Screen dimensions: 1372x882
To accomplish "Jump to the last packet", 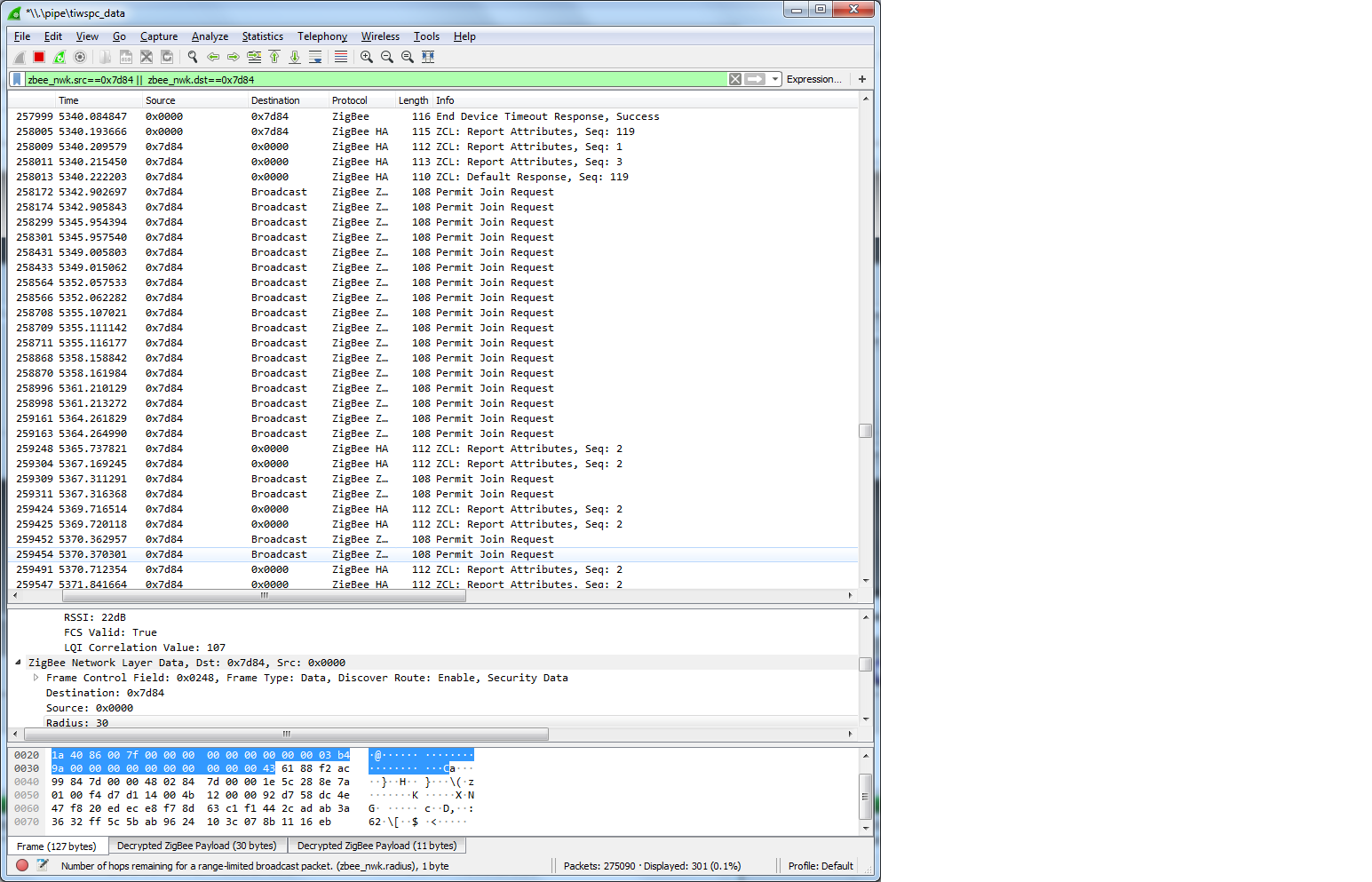I will tap(295, 57).
